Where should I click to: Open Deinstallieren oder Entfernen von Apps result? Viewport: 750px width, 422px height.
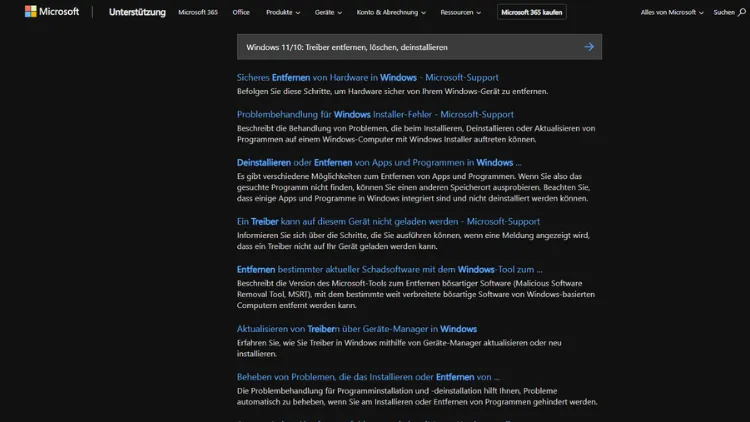click(379, 163)
